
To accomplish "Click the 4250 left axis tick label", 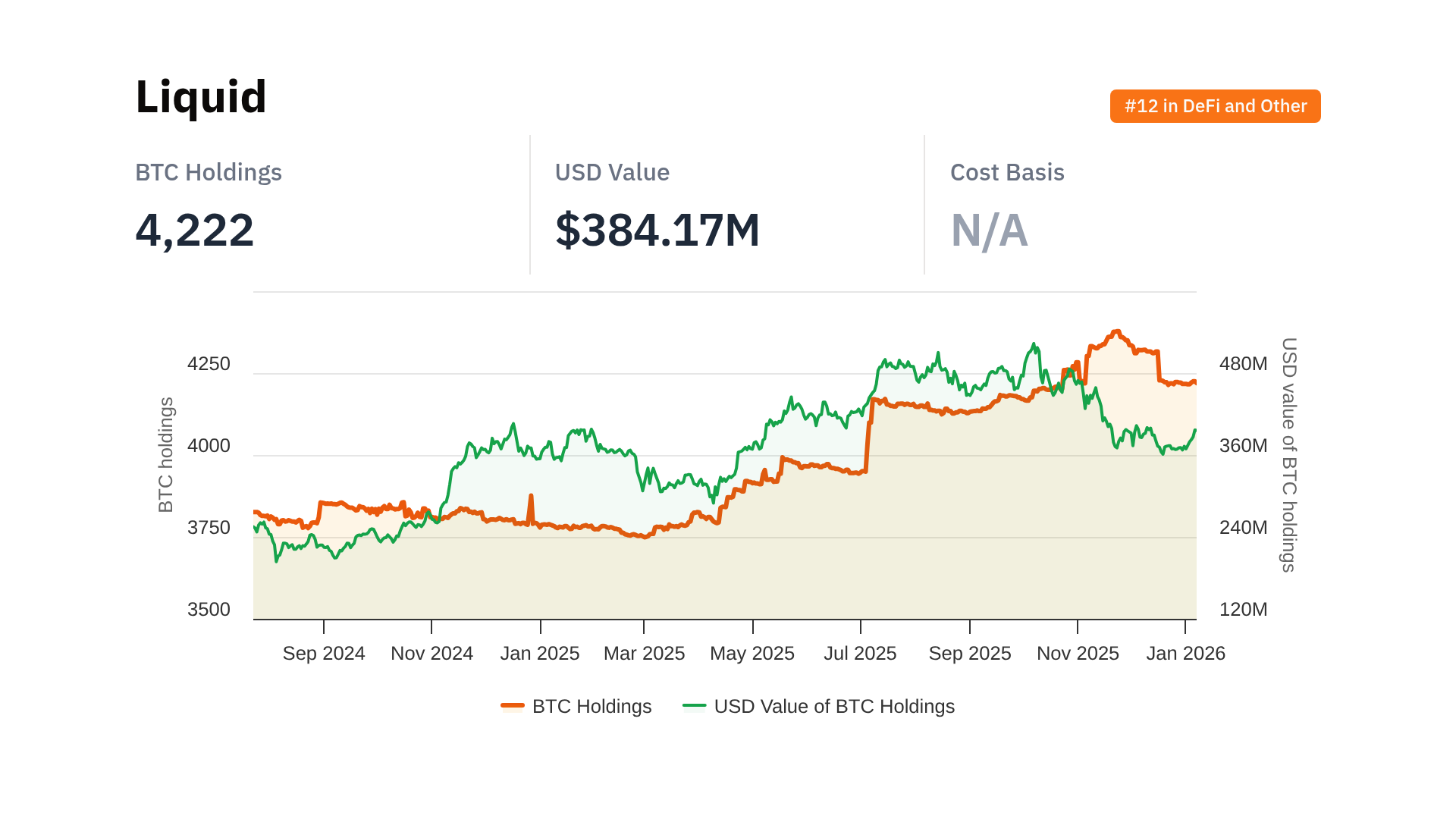I will point(209,364).
